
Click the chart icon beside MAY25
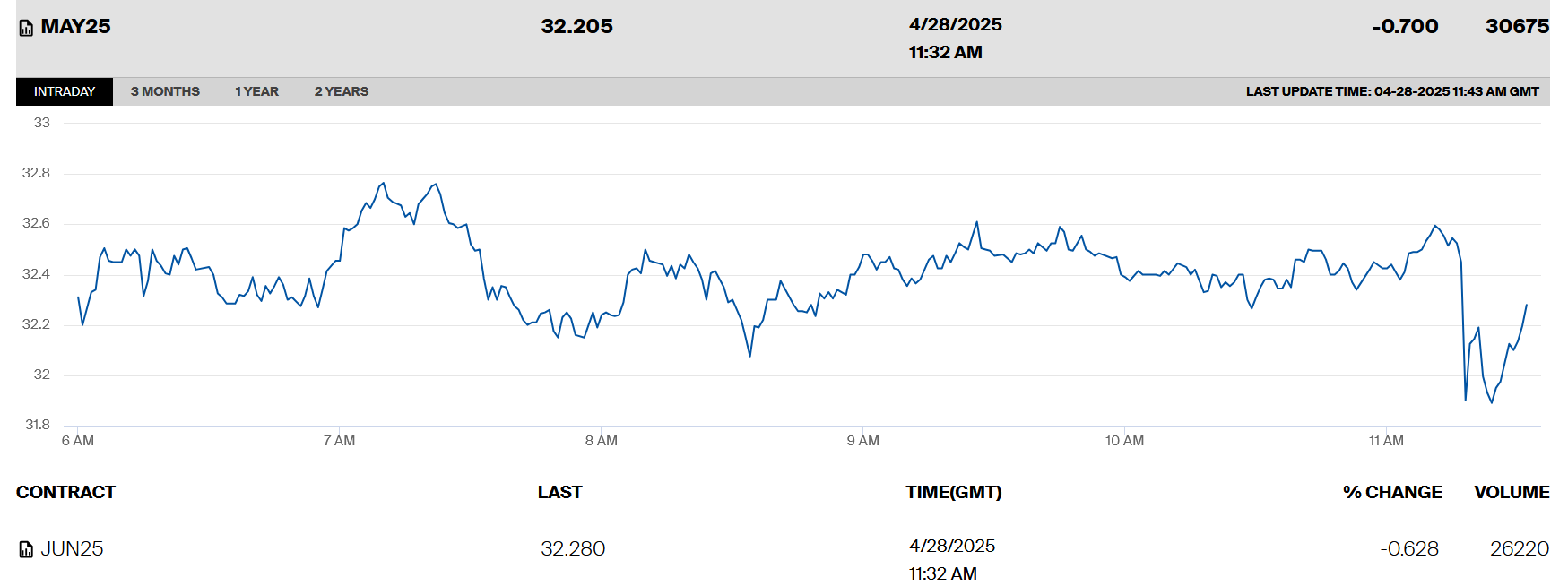point(26,28)
